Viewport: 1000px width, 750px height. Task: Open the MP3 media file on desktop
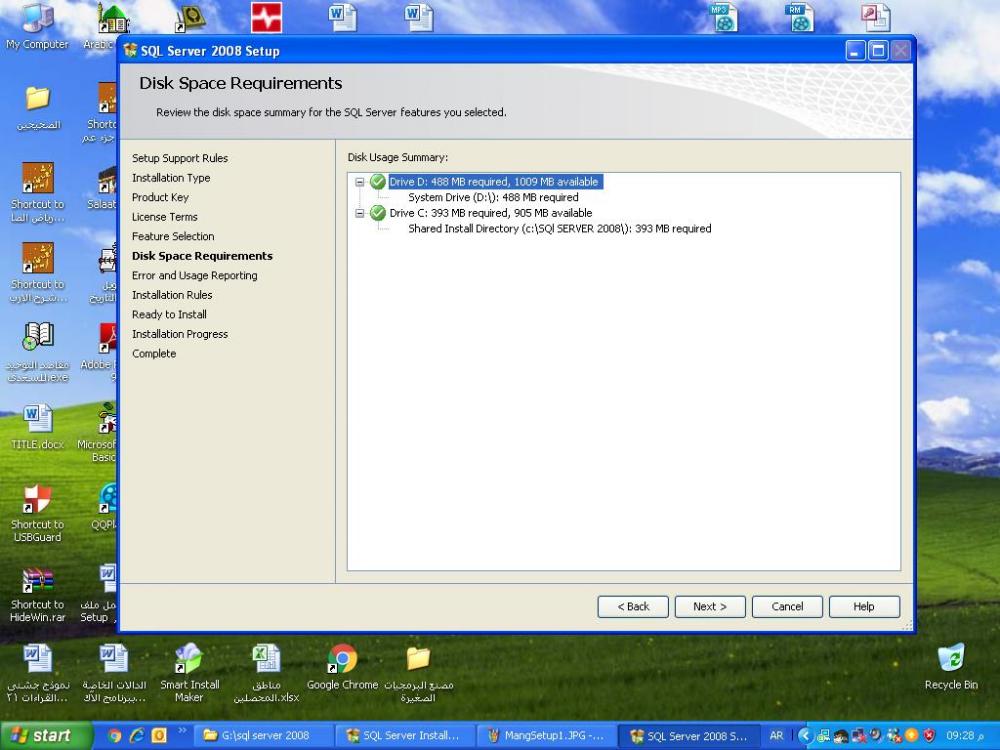click(x=724, y=17)
